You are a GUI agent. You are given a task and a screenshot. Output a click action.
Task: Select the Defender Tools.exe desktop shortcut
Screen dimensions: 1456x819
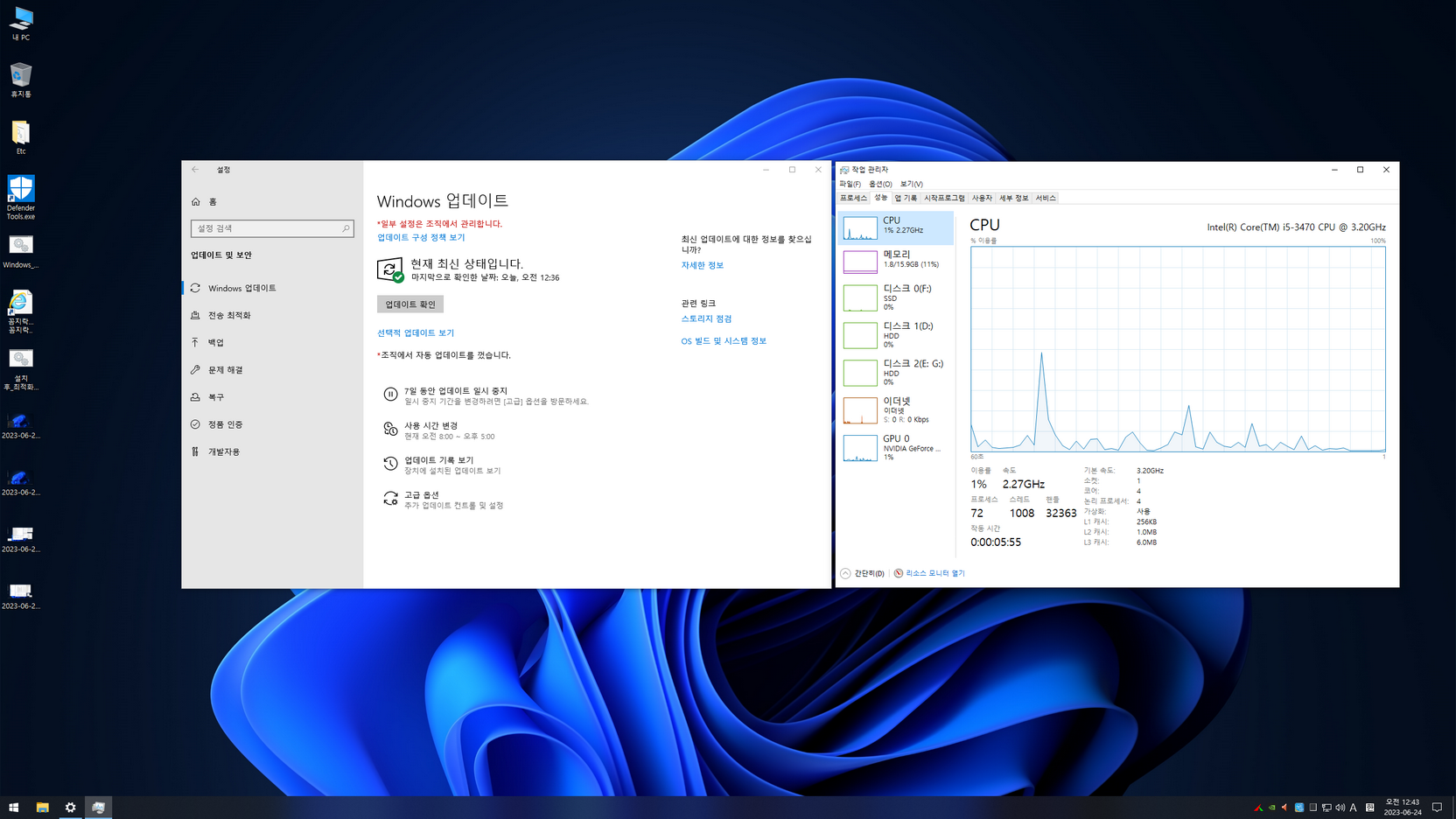(20, 197)
